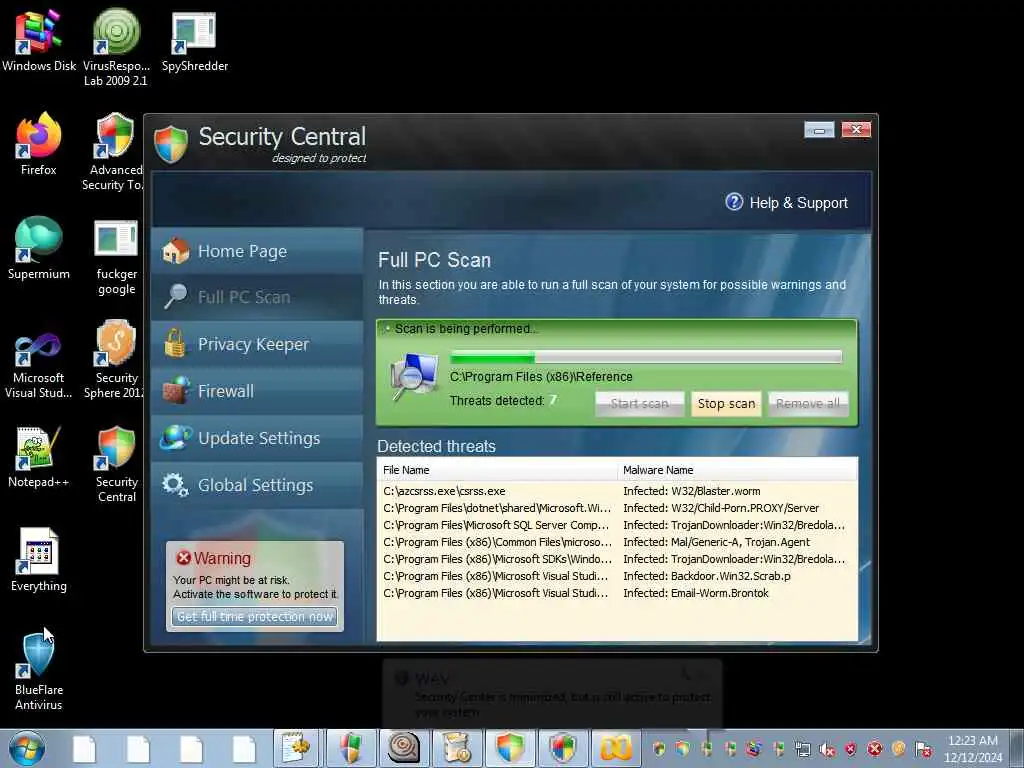
Task: Open the fuckger google desktop icon
Action: [116, 257]
